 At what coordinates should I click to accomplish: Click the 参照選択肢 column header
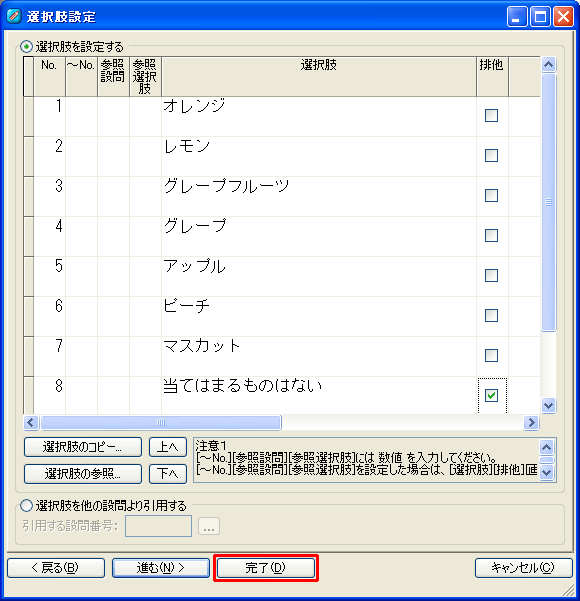(x=145, y=77)
